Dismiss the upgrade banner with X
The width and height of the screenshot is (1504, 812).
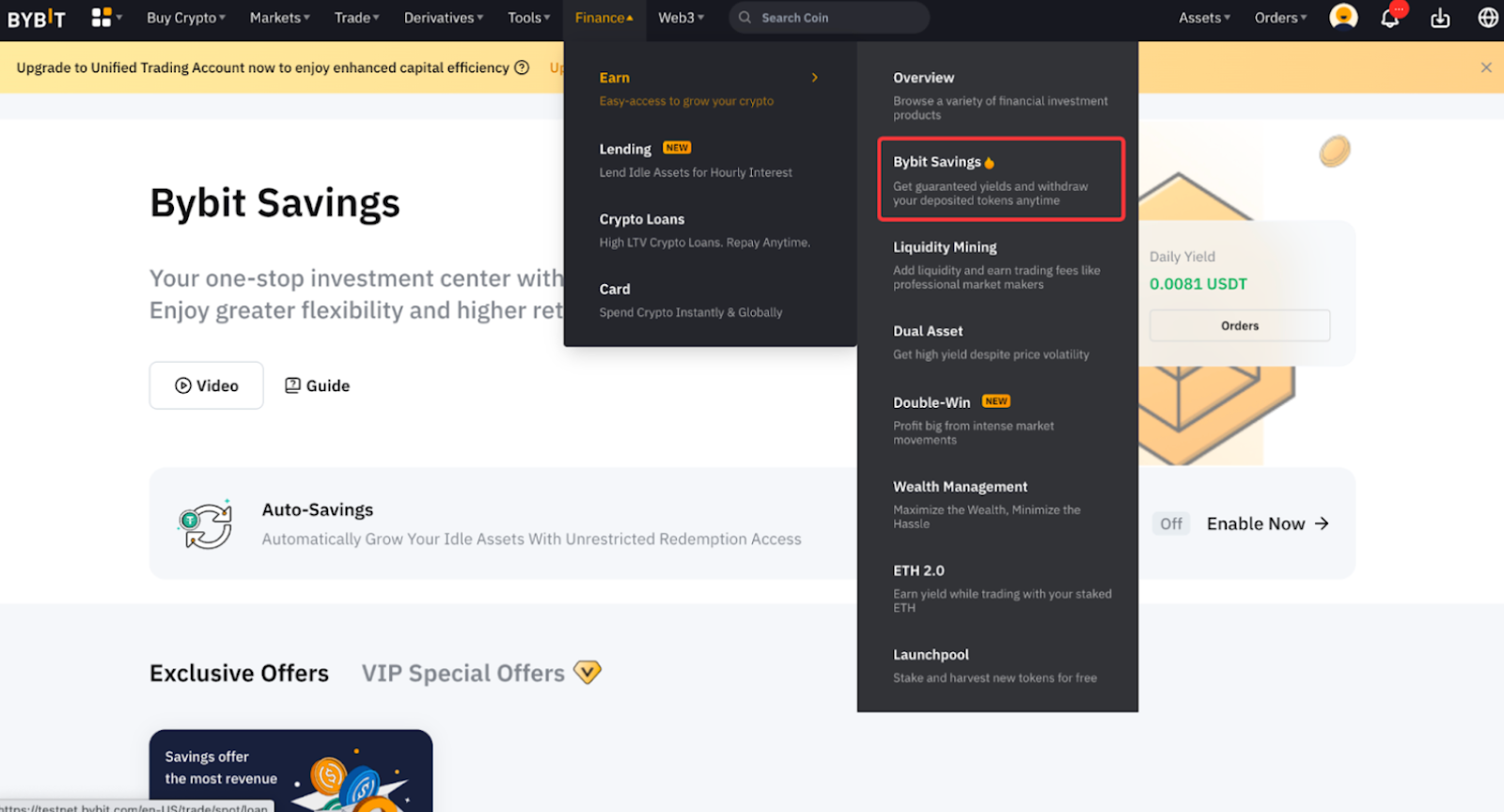coord(1486,68)
